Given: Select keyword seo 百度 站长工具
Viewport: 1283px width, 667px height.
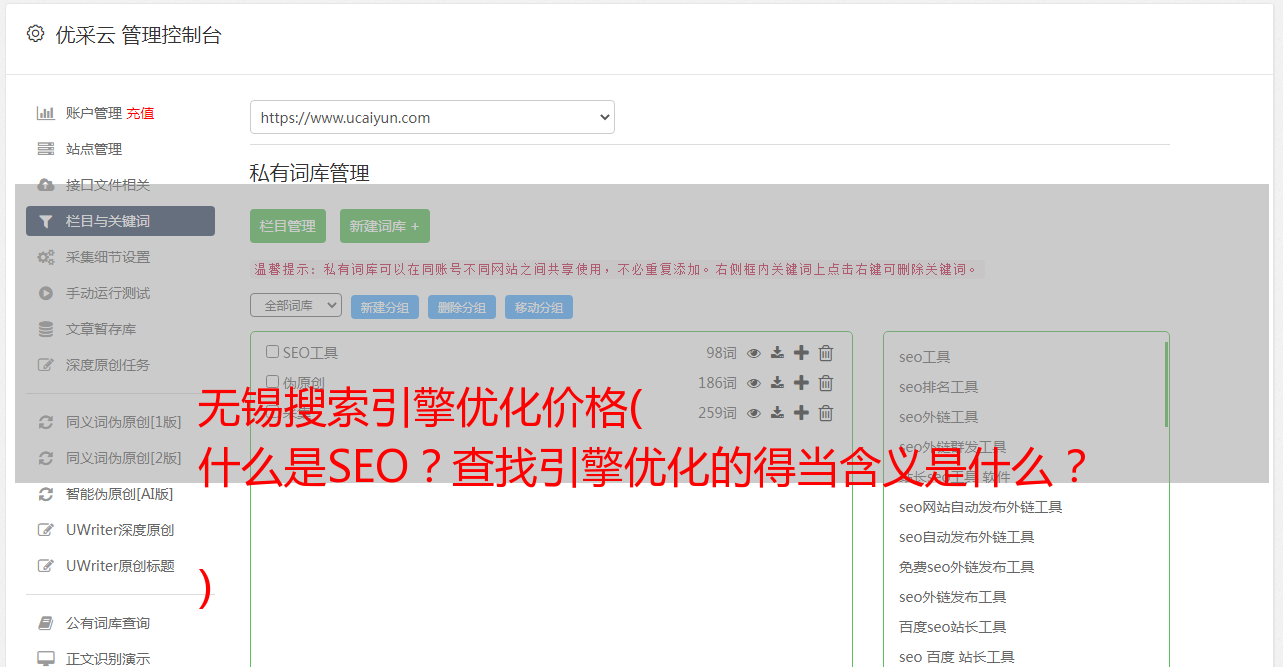Looking at the screenshot, I should coord(957,657).
